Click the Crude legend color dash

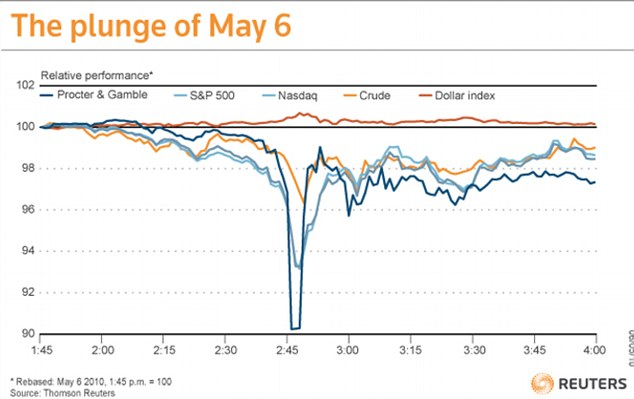350,96
